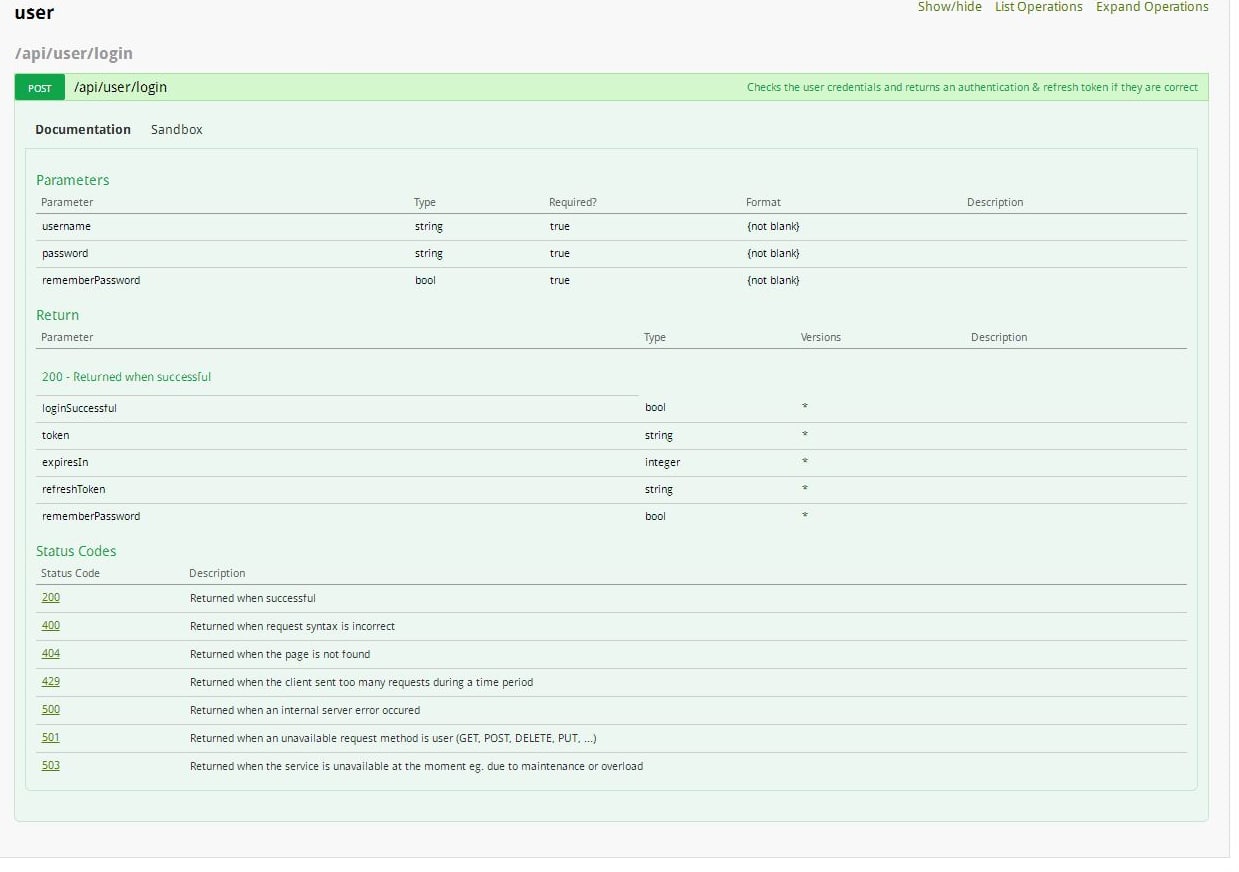Open status code 400 link
This screenshot has width=1239, height=872.
[x=50, y=626]
